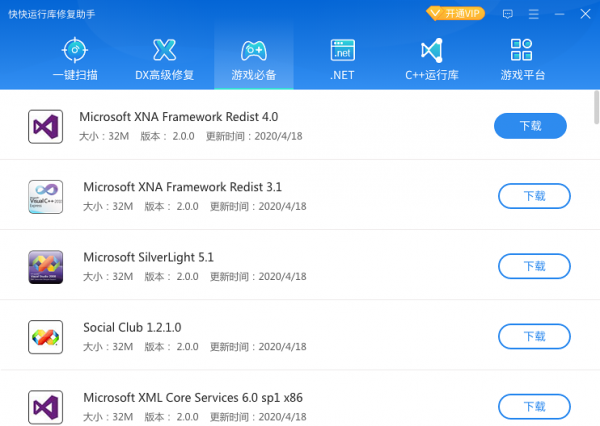Click the Social Club app icon

[x=45, y=336]
